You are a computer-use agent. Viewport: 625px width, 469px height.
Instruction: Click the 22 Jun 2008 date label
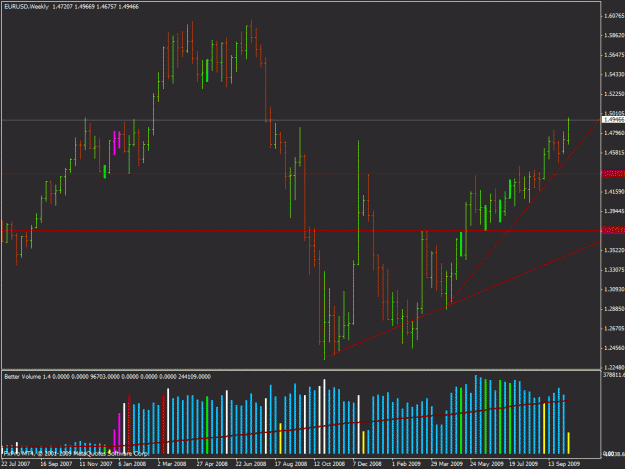click(251, 464)
